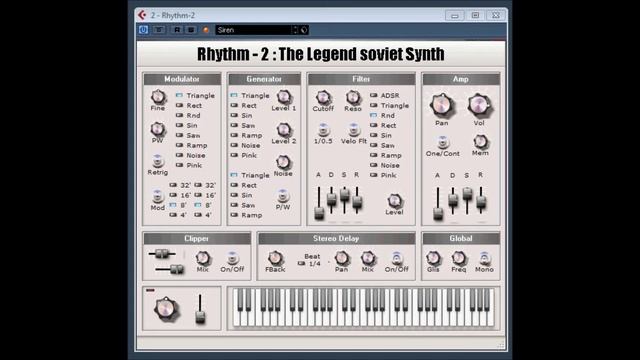The width and height of the screenshot is (640, 360).
Task: Click the Fine knob in Modulator
Action: point(158,97)
